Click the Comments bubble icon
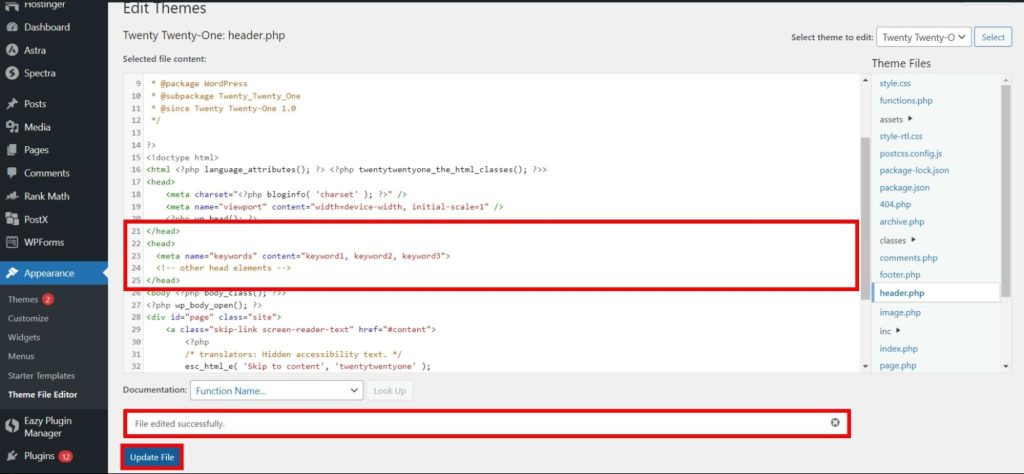Screen dimensions: 1024x474 point(11,173)
